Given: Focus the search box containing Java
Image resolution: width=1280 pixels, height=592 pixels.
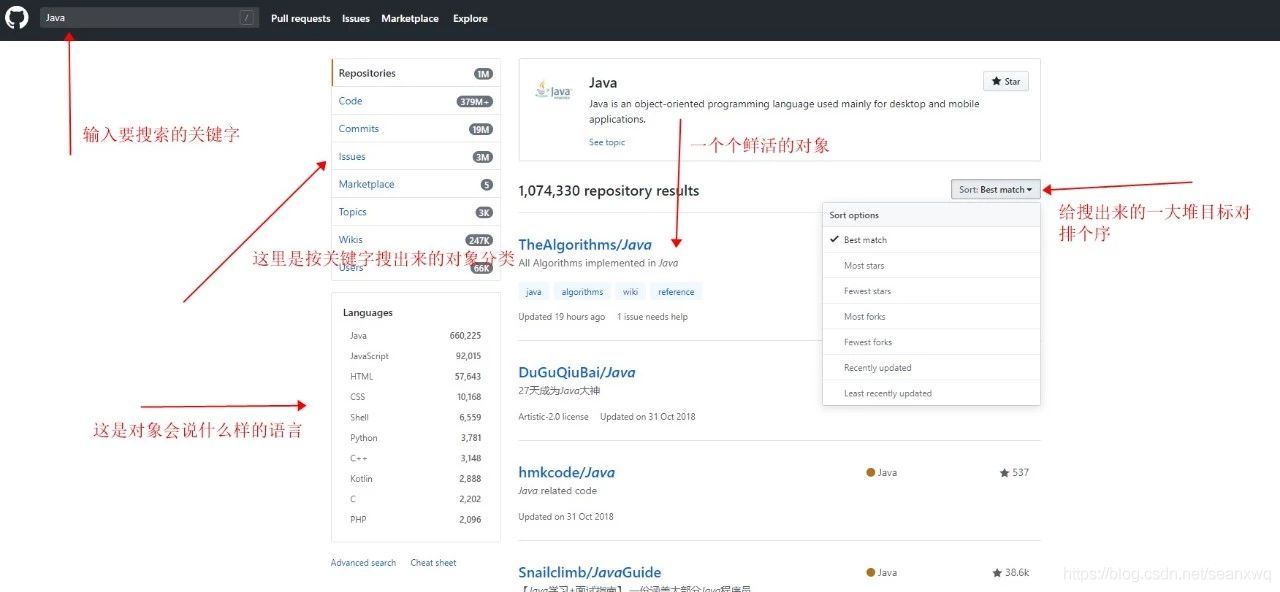Looking at the screenshot, I should tap(149, 18).
